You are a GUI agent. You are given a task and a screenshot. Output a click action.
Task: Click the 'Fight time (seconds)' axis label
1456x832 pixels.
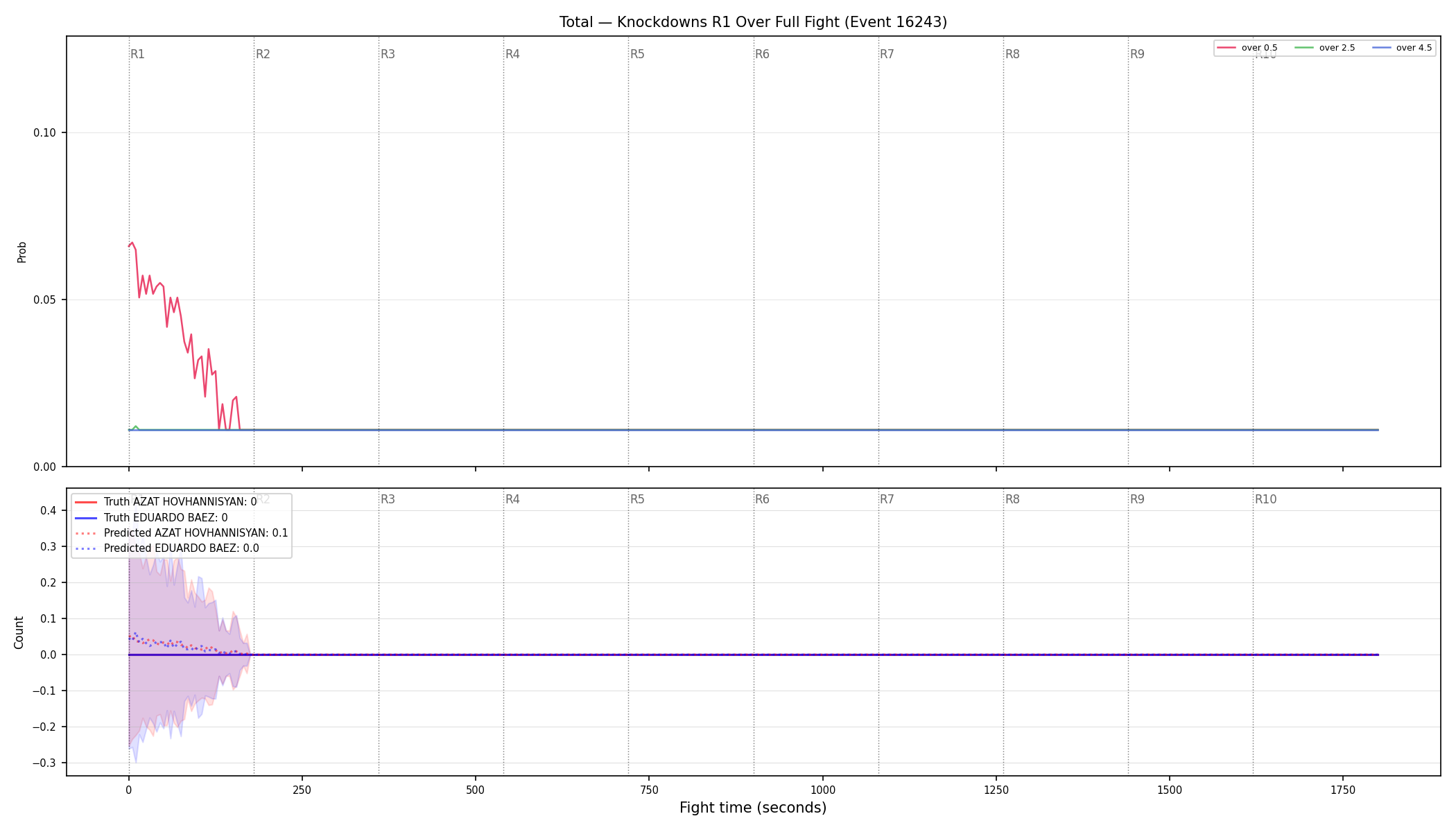coord(753,808)
